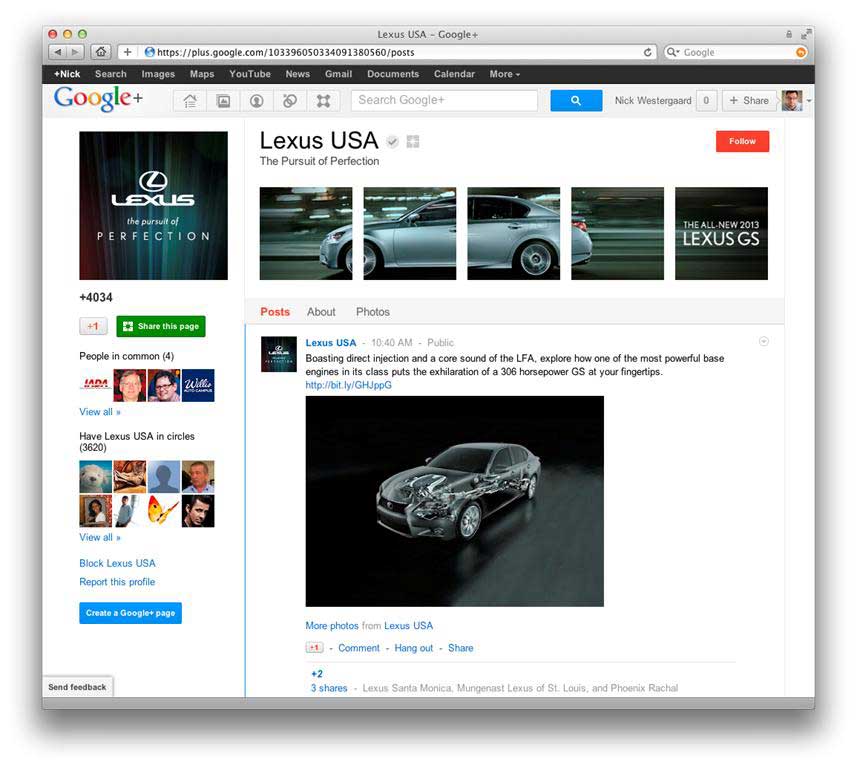Open Maps in the Google bar
Viewport: 857px width, 768px height.
pyautogui.click(x=202, y=74)
